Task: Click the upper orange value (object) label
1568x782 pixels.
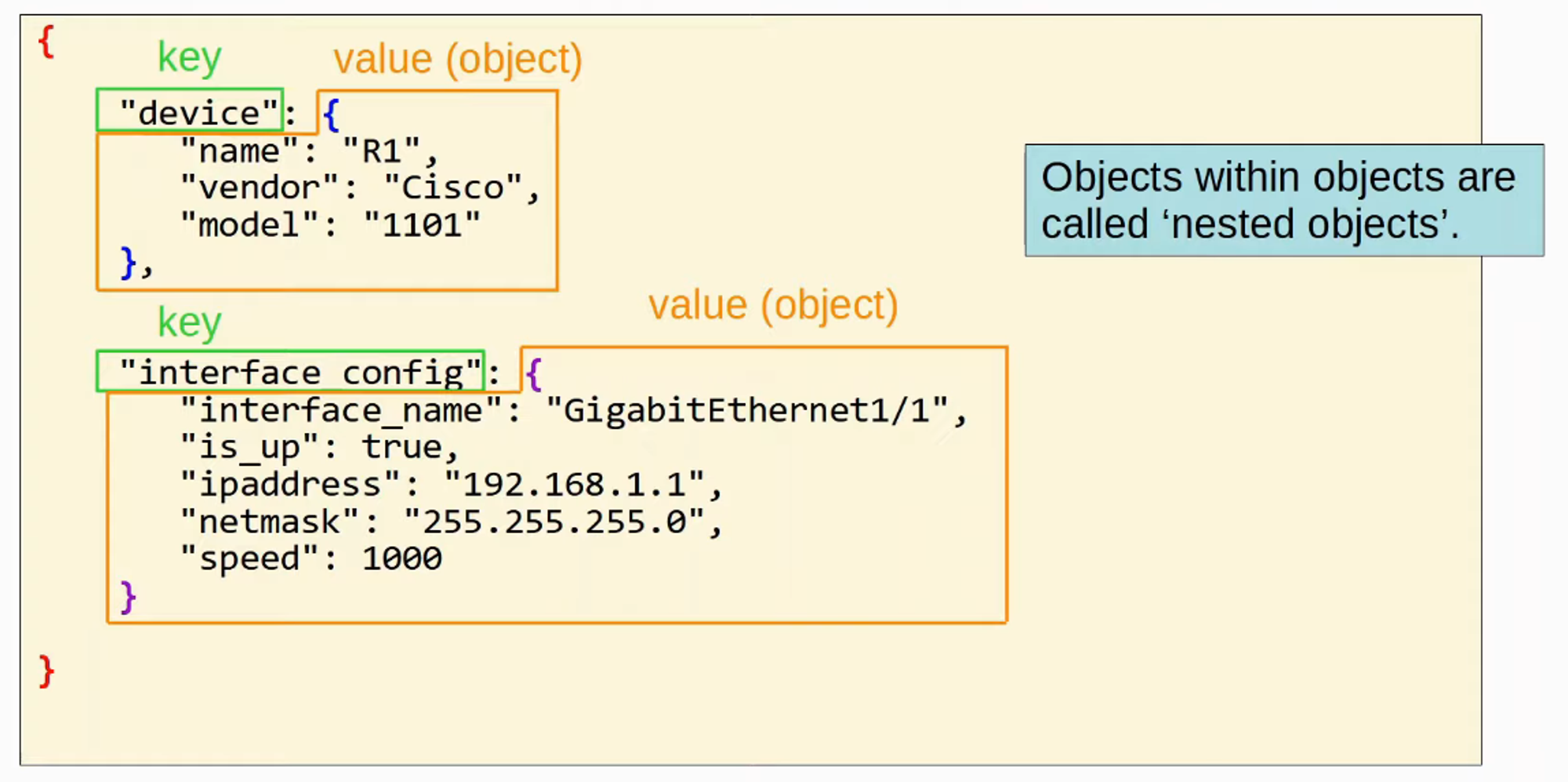Action: [457, 60]
